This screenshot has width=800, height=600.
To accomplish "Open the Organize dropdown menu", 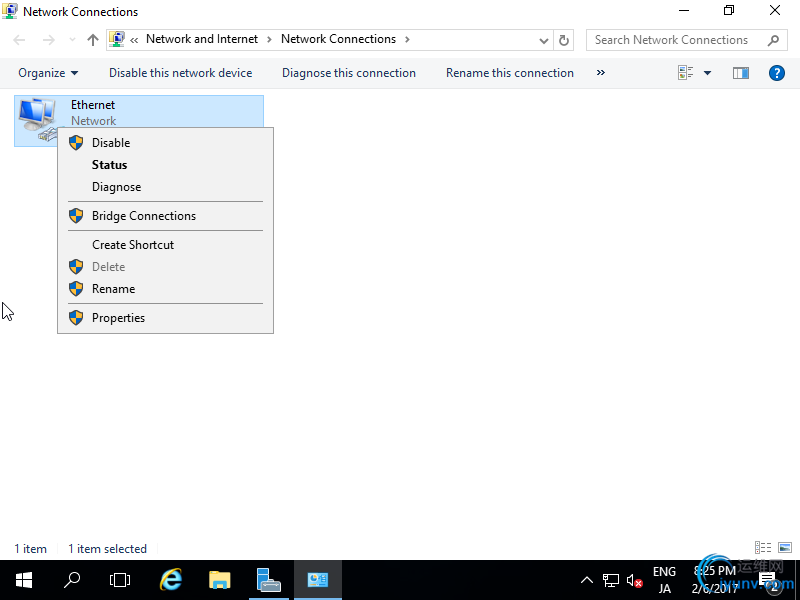I will [48, 73].
